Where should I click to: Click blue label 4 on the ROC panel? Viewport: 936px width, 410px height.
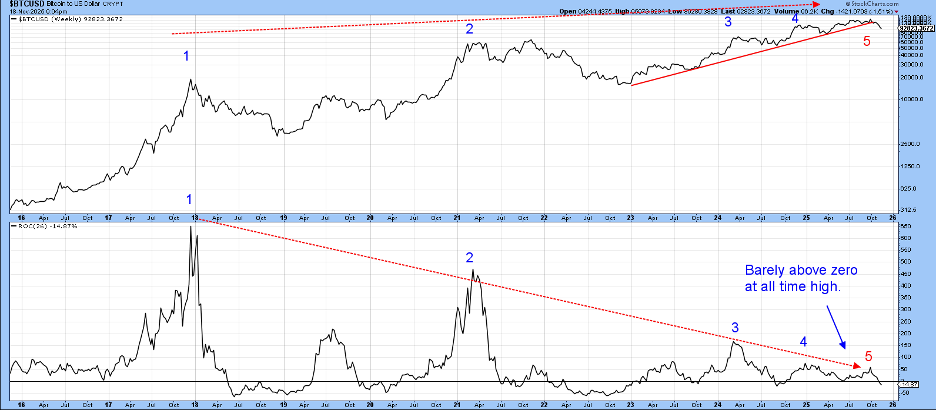pos(802,342)
